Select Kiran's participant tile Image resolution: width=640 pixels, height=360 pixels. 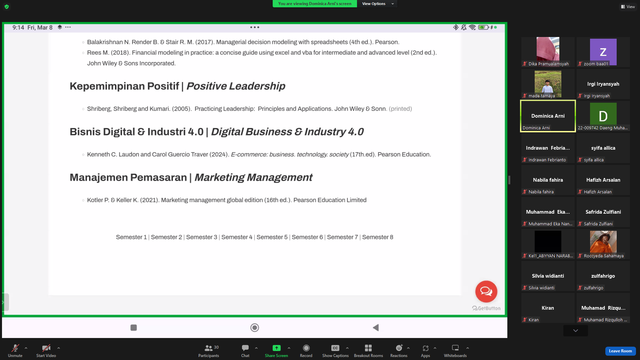548,308
